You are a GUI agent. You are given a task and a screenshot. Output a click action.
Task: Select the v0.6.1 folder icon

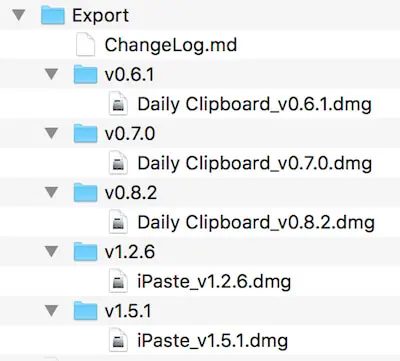86,74
